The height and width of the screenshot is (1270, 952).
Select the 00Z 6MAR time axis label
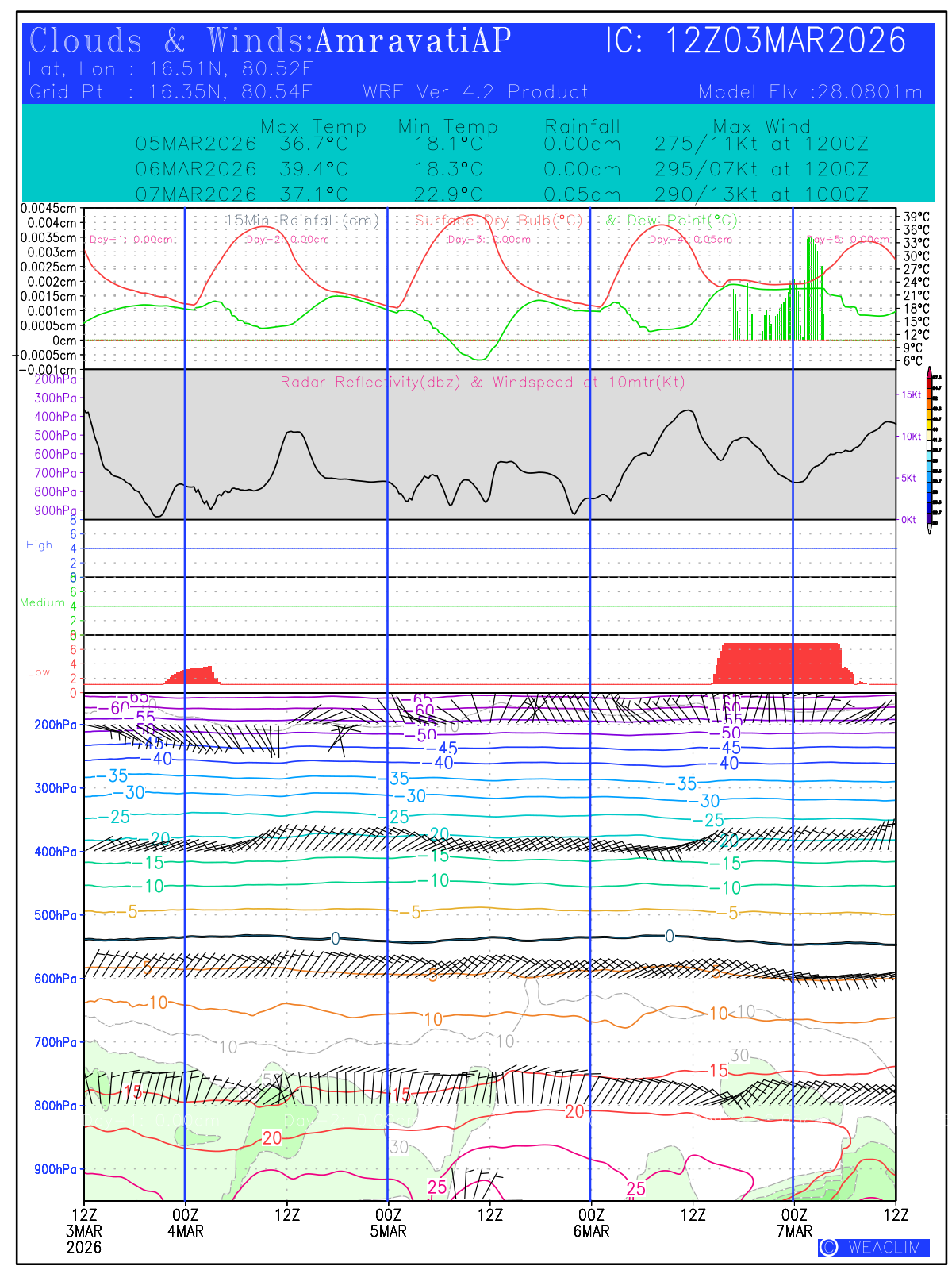(591, 1223)
